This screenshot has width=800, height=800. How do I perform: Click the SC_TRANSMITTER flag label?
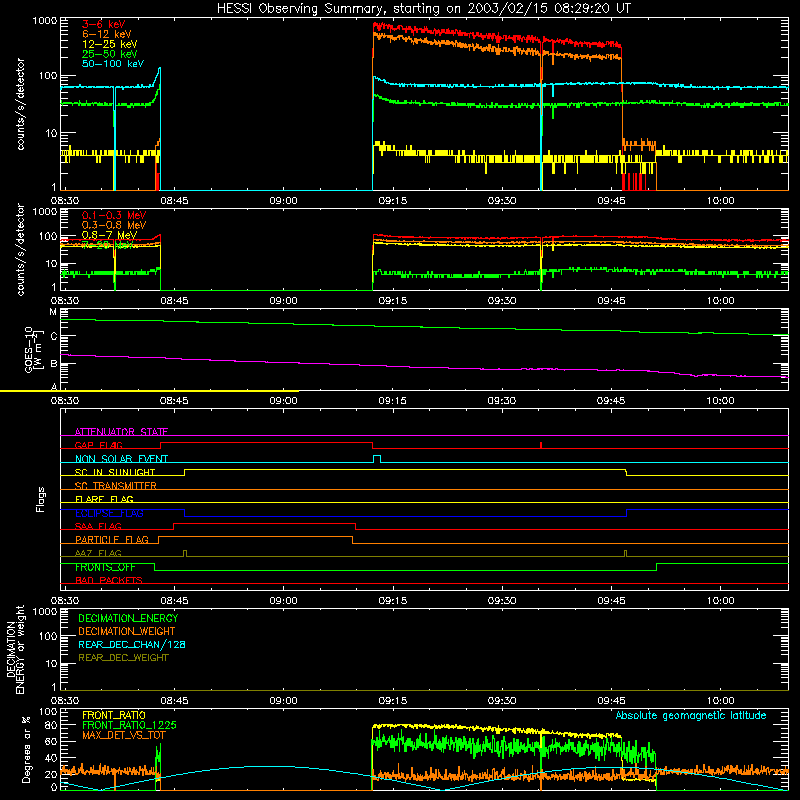(115, 486)
